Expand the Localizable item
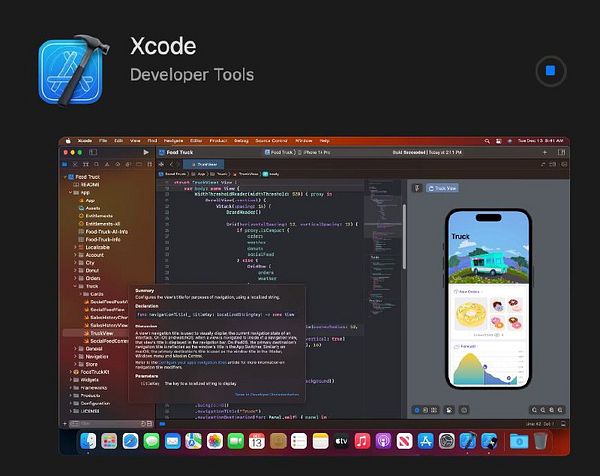This screenshot has width=600, height=476. [x=75, y=247]
